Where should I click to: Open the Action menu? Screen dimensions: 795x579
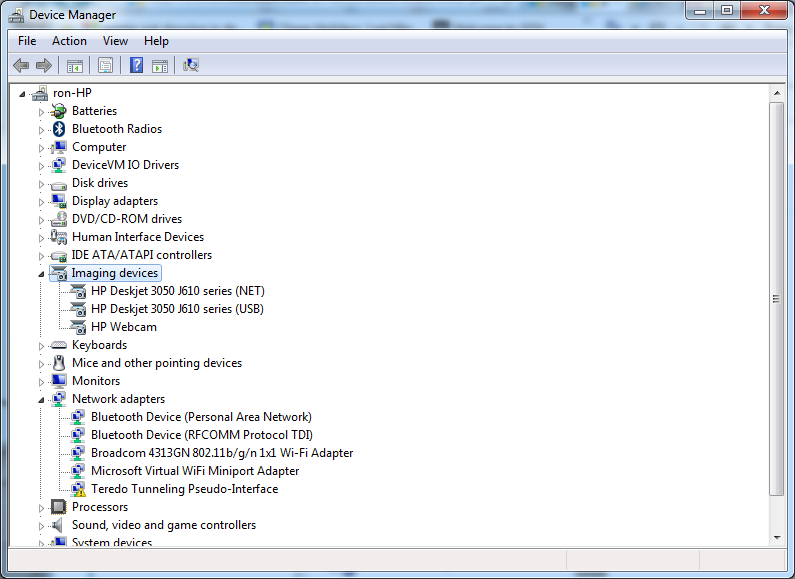(69, 41)
